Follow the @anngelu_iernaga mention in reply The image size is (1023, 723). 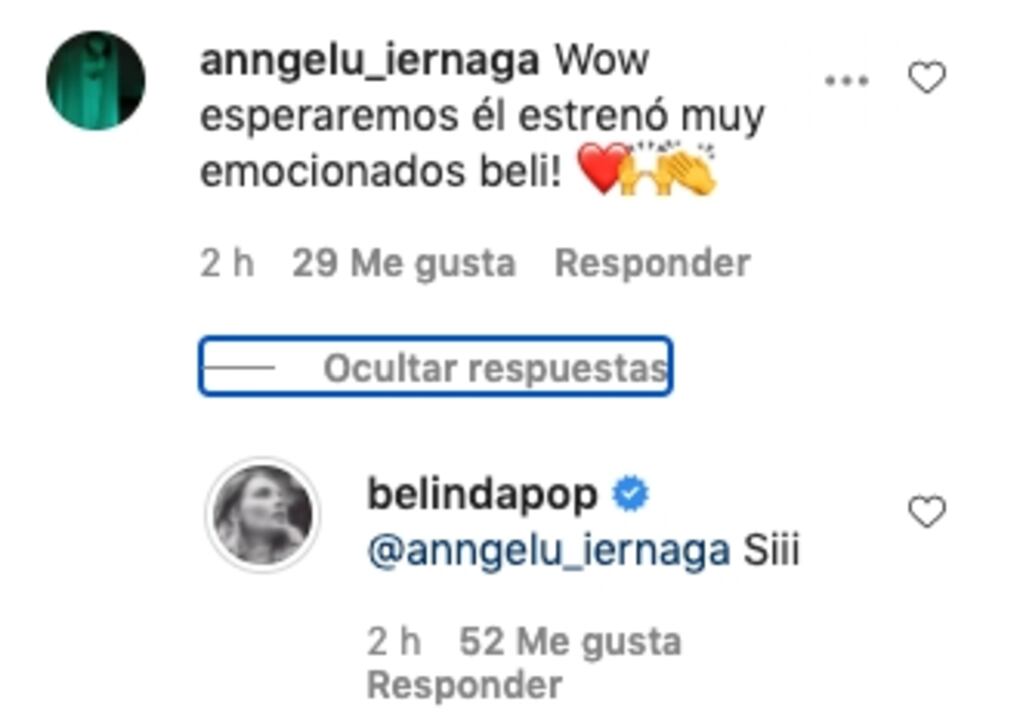pos(549,551)
